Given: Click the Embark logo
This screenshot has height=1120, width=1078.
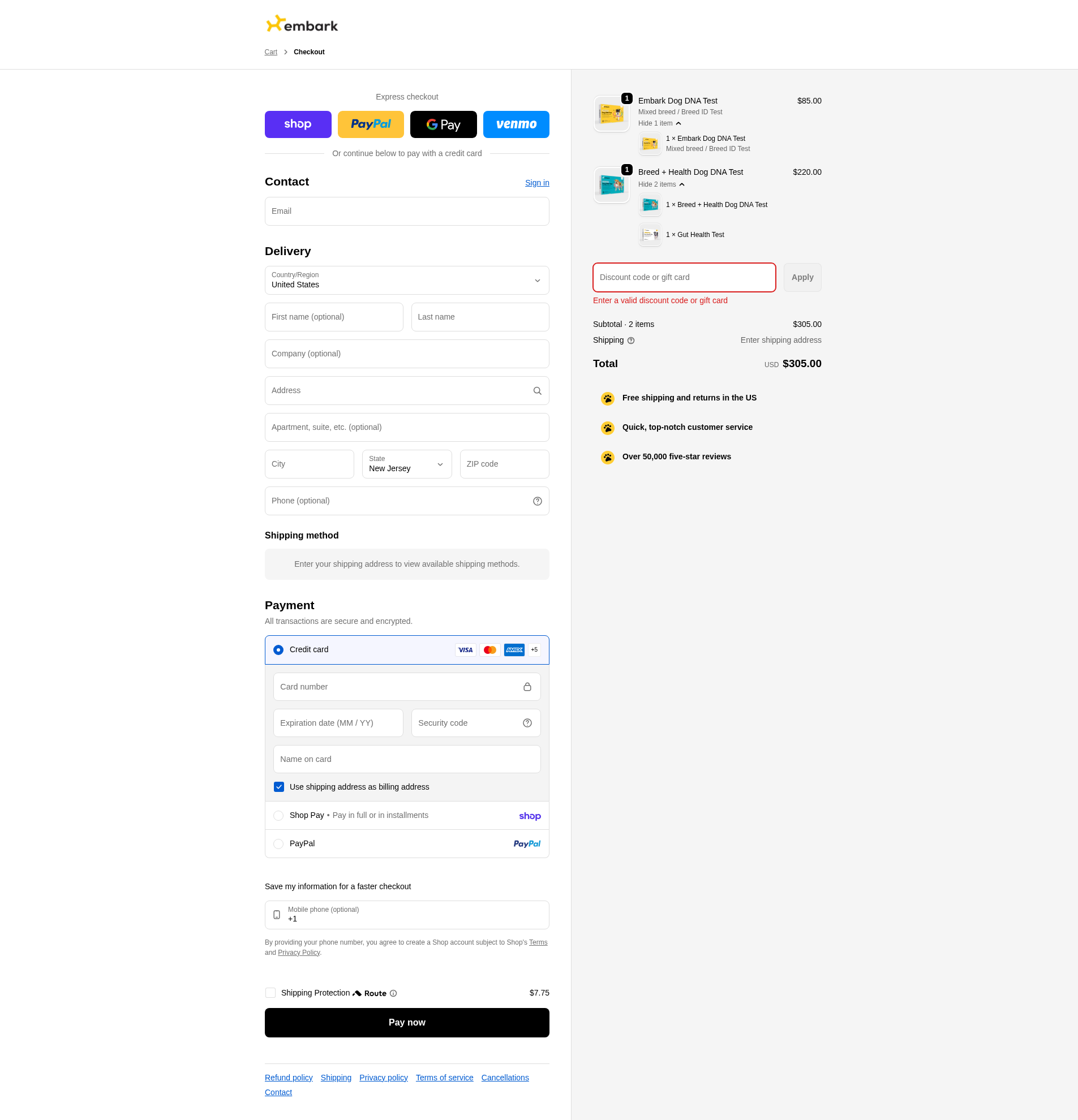Looking at the screenshot, I should pos(302,24).
